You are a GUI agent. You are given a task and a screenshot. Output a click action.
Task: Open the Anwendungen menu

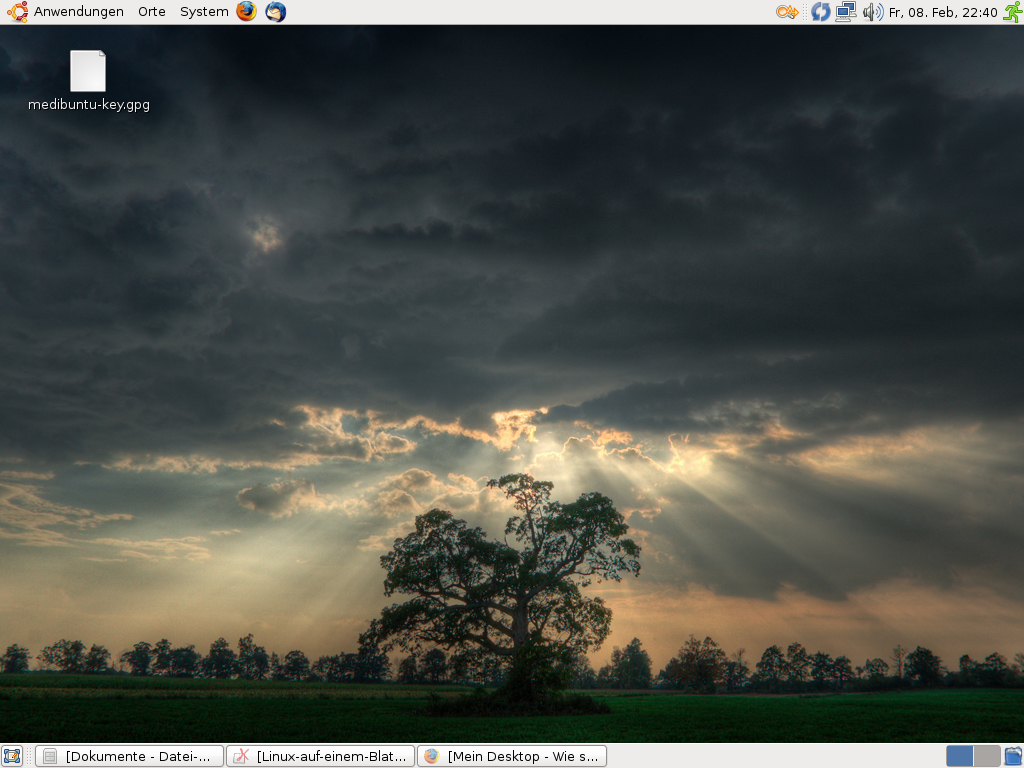click(x=78, y=12)
